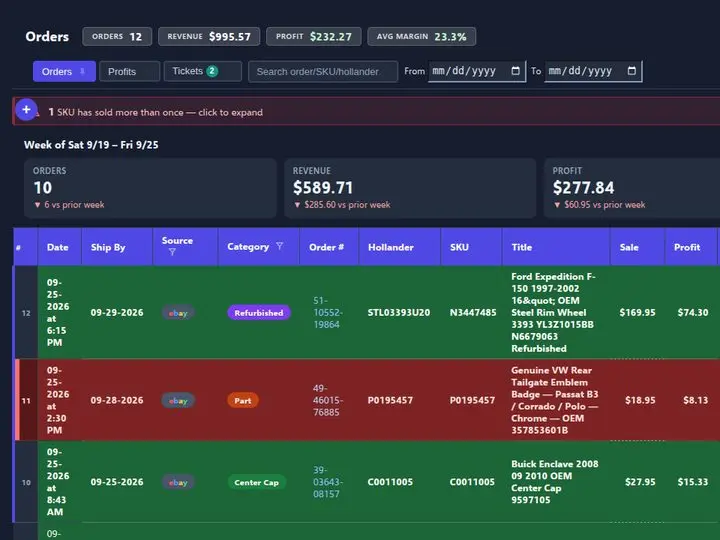This screenshot has width=720, height=540.
Task: Sort by the Date column header
Action: (x=60, y=247)
